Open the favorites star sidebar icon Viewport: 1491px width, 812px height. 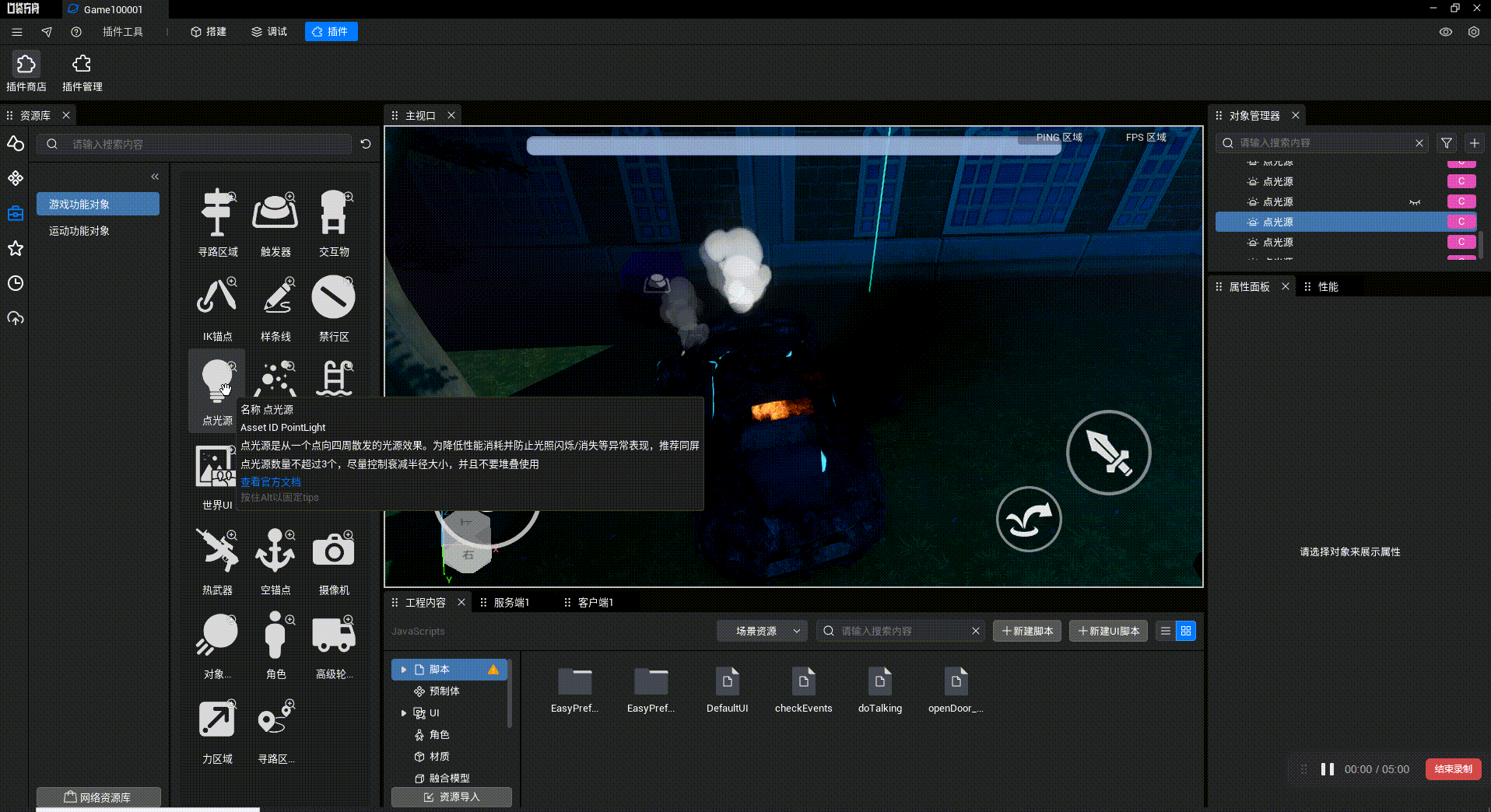16,248
